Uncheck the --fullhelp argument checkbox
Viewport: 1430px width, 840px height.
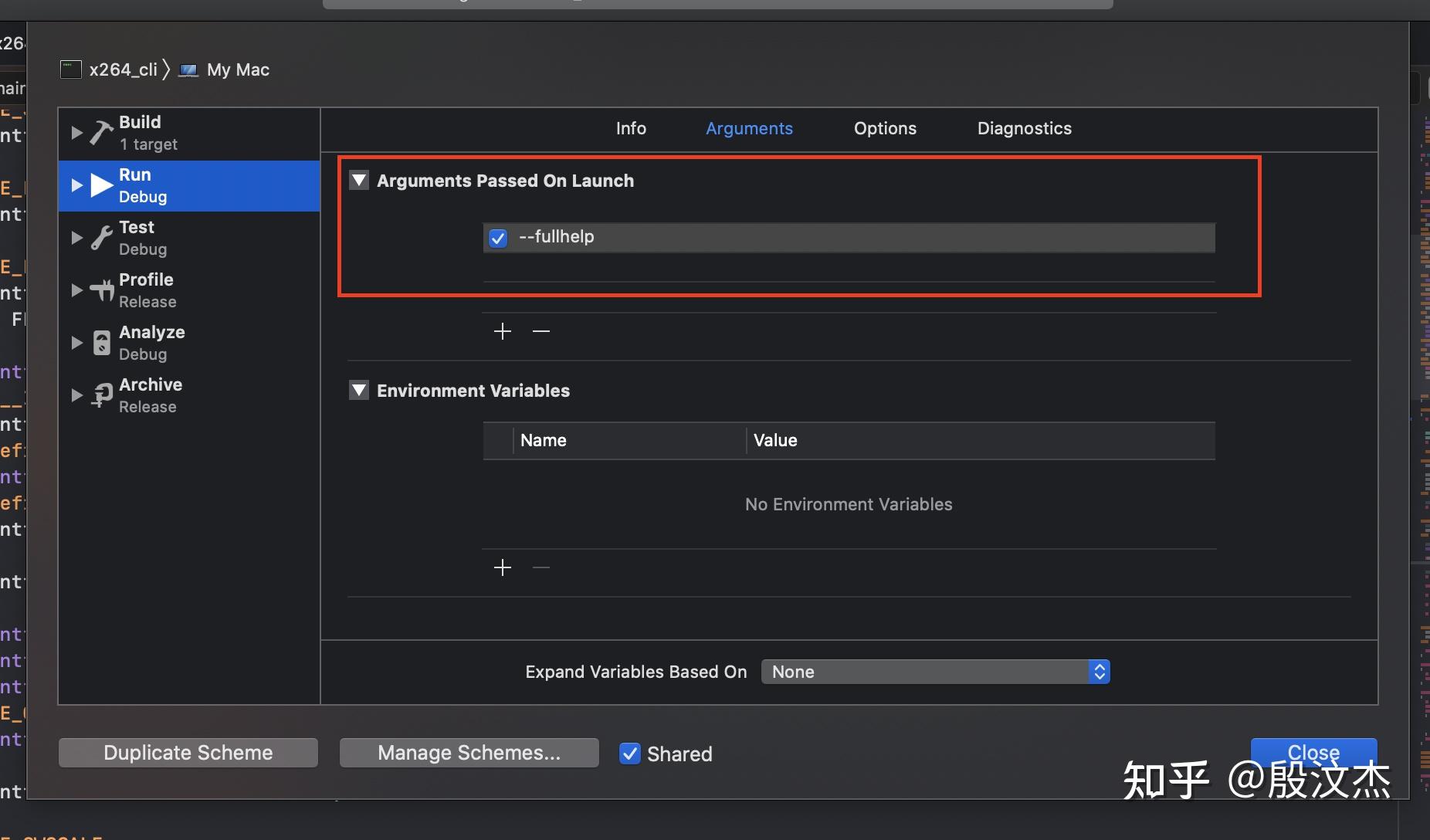pyautogui.click(x=498, y=238)
